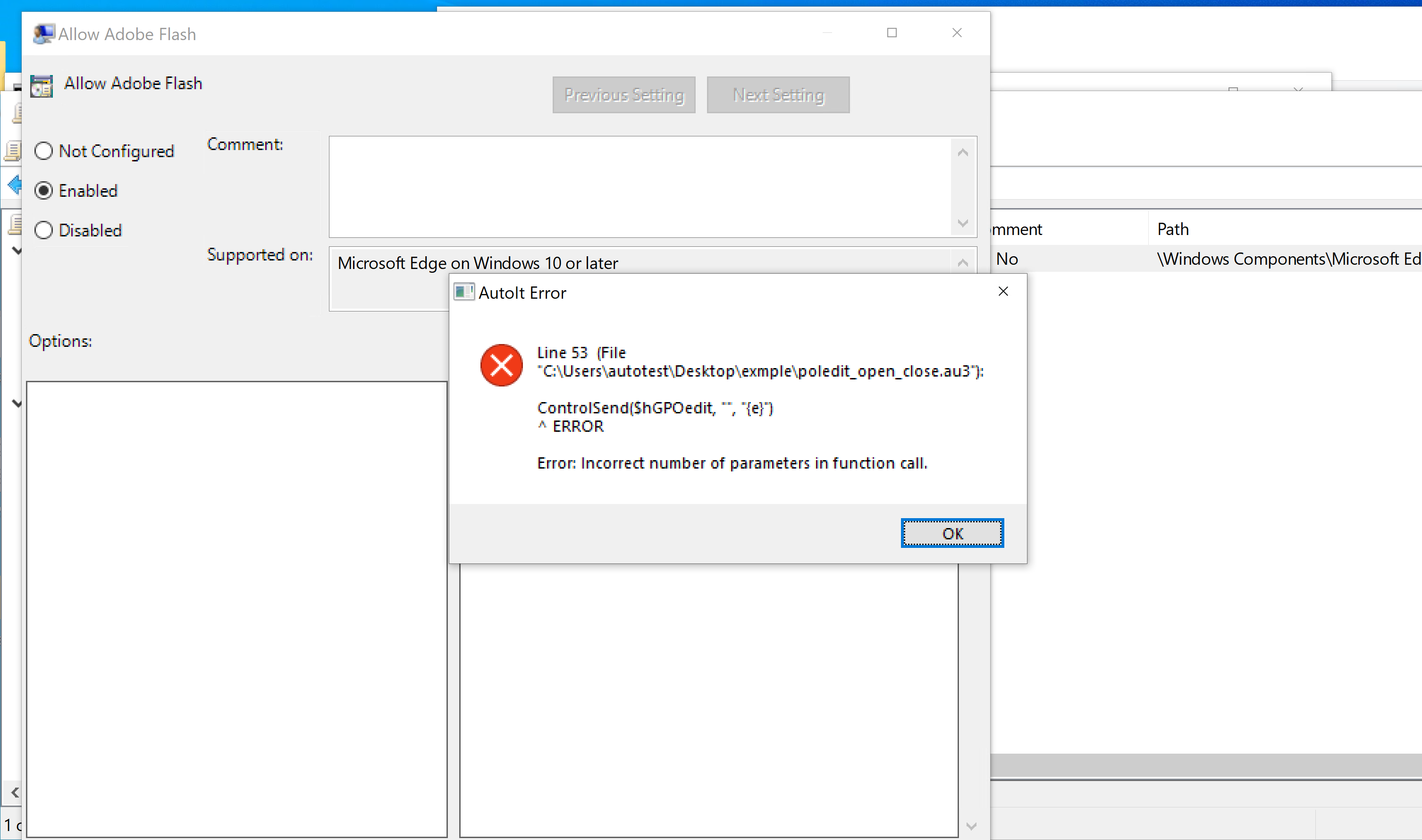Click the ControlSend error line text

[655, 408]
